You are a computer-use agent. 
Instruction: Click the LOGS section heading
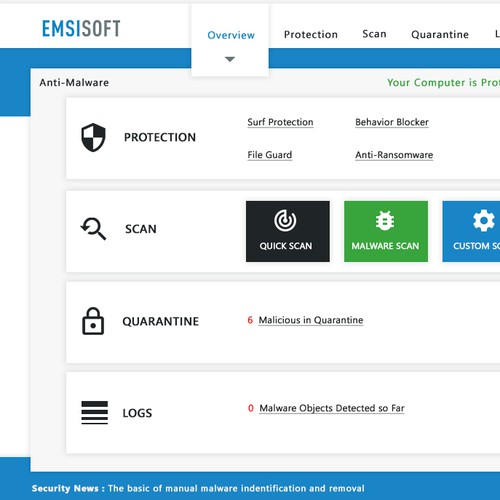[x=137, y=413]
